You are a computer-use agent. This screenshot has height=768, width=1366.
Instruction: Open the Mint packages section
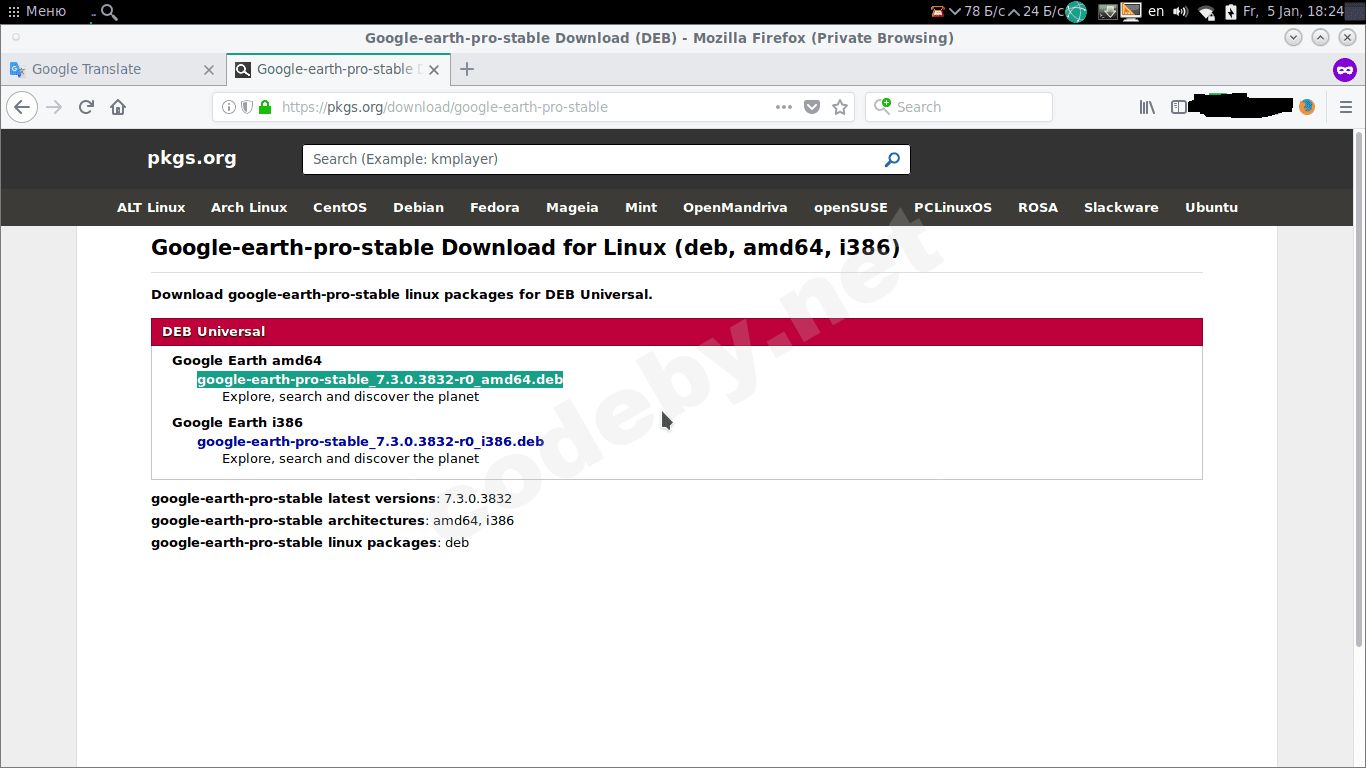[x=641, y=208]
